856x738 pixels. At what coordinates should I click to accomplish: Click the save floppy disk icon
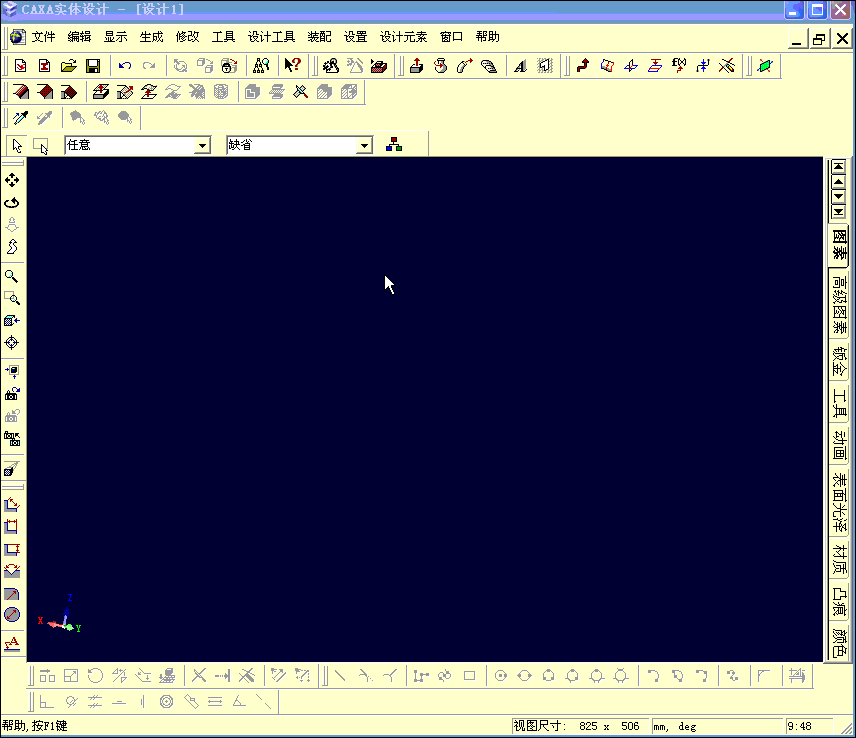point(93,66)
